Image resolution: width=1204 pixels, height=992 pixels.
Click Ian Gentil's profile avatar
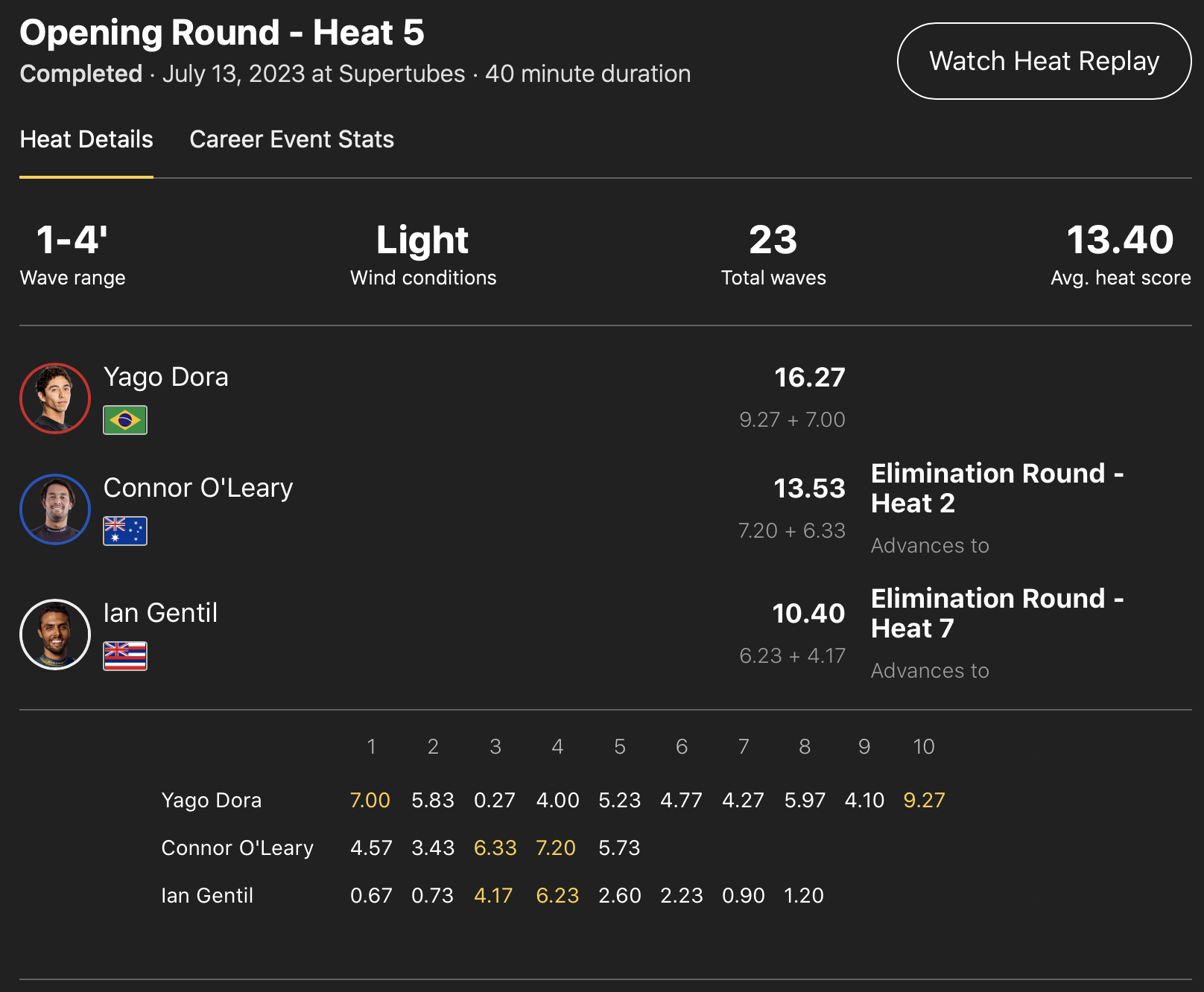point(55,635)
